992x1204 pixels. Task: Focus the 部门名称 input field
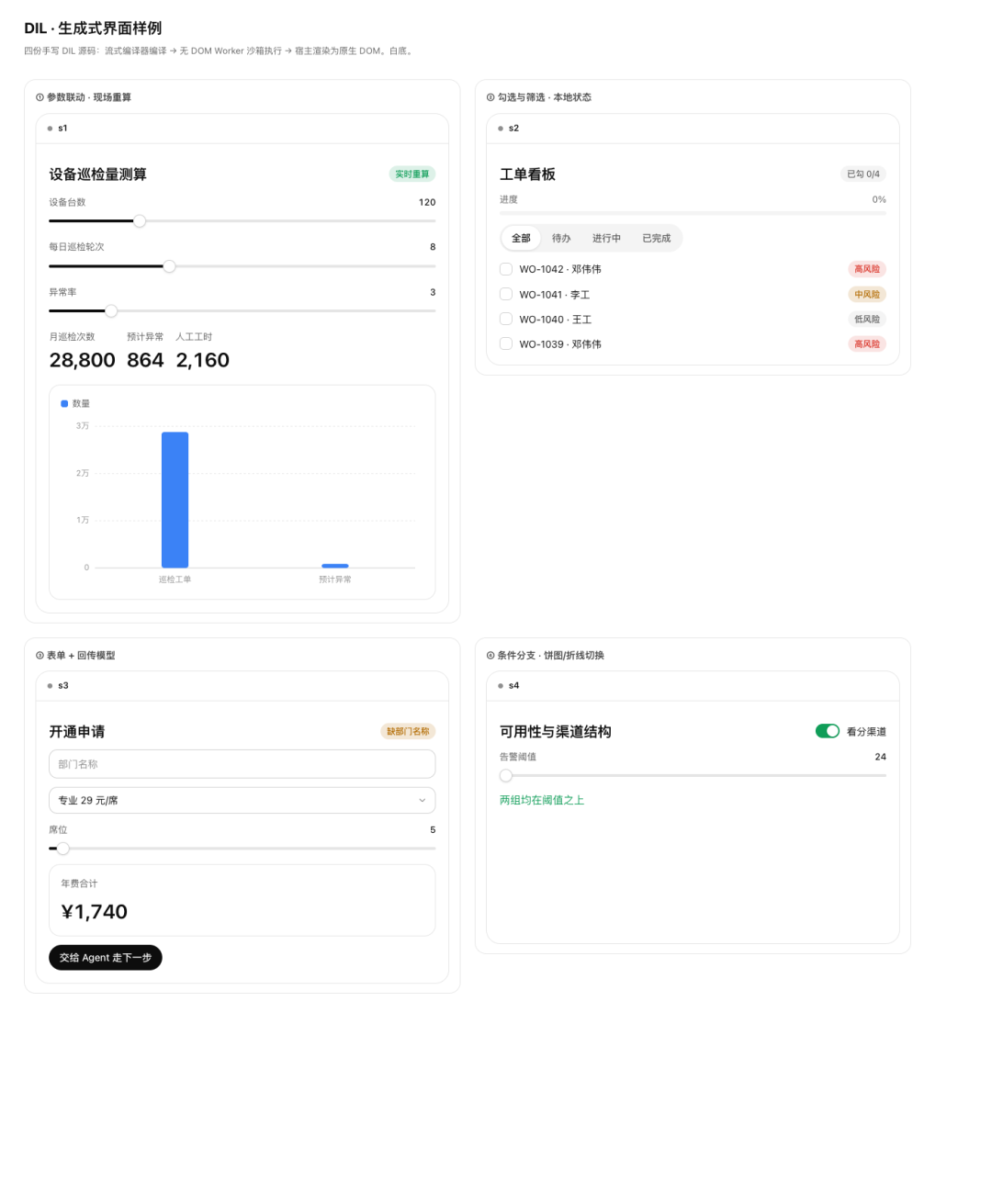pyautogui.click(x=242, y=764)
